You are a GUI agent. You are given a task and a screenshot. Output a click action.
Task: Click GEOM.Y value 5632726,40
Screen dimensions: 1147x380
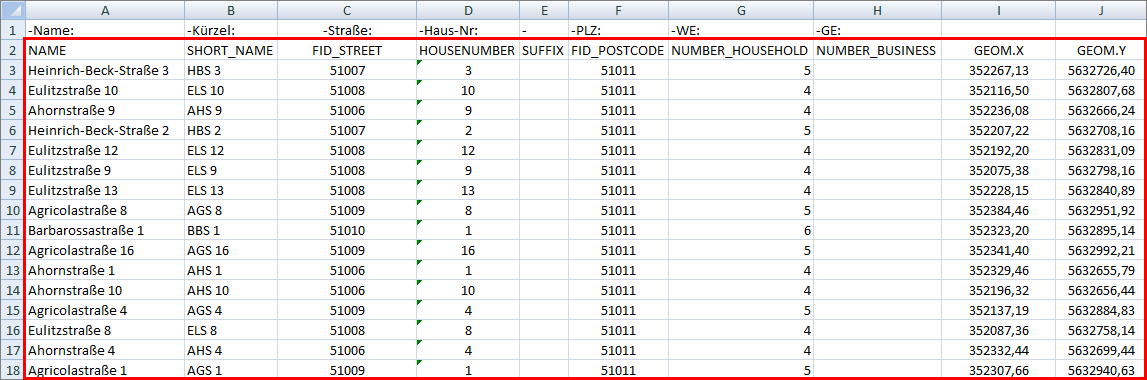[1100, 71]
